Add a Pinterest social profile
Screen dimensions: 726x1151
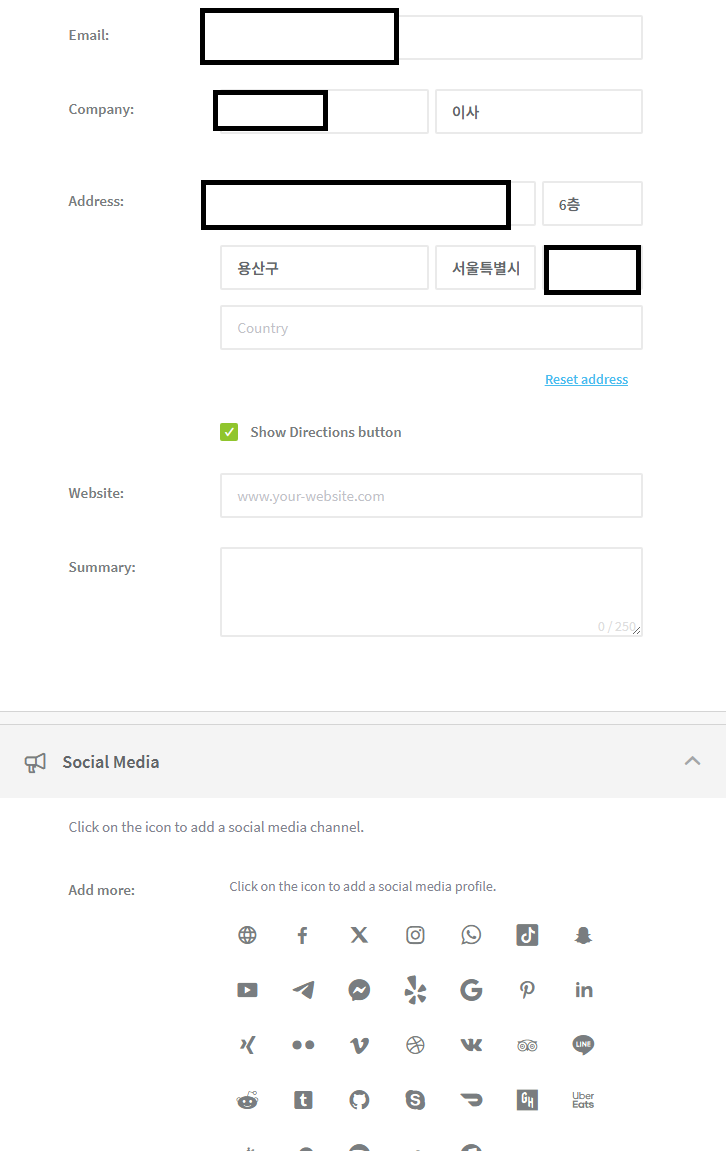point(527,990)
